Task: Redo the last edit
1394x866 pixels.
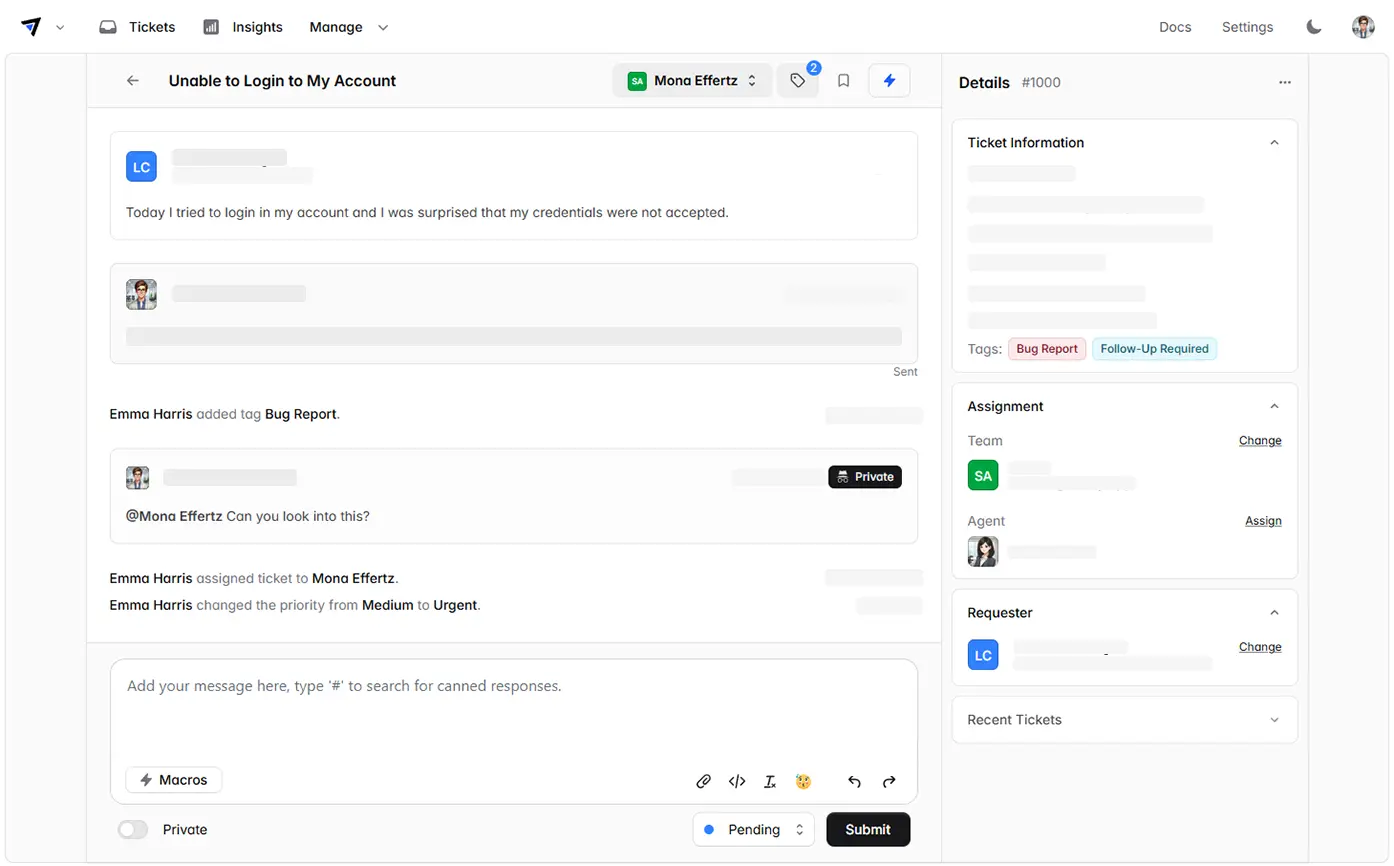Action: click(x=889, y=782)
